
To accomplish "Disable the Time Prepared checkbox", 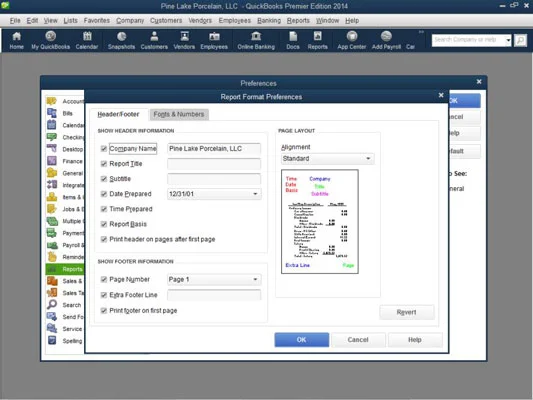I will click(104, 209).
